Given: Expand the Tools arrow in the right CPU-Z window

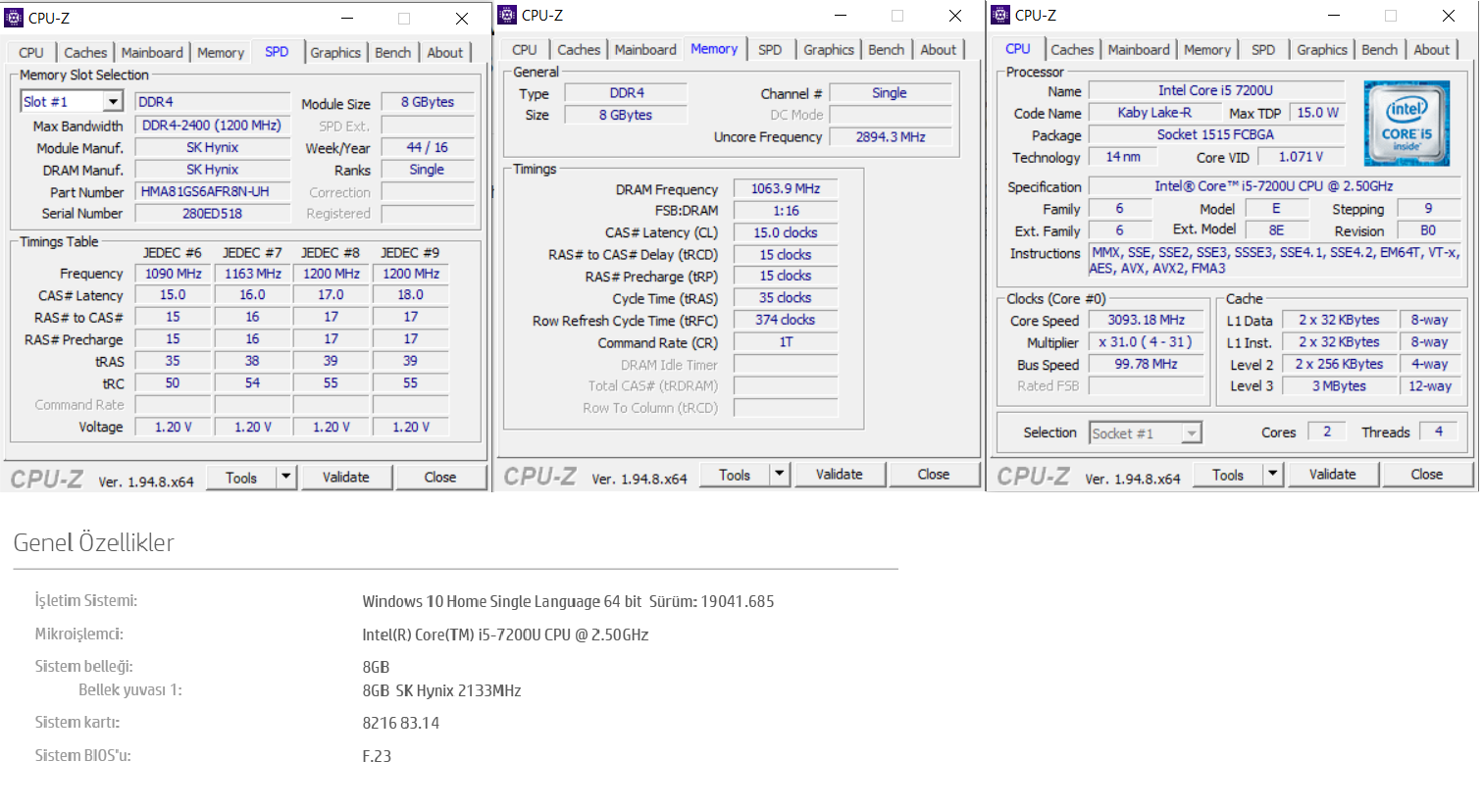Looking at the screenshot, I should (x=1272, y=475).
